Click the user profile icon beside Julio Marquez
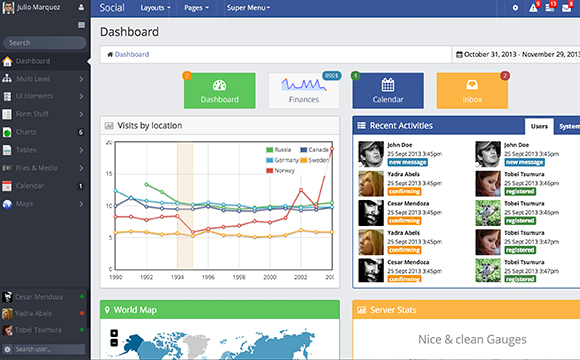The height and width of the screenshot is (360, 580). [81, 7]
